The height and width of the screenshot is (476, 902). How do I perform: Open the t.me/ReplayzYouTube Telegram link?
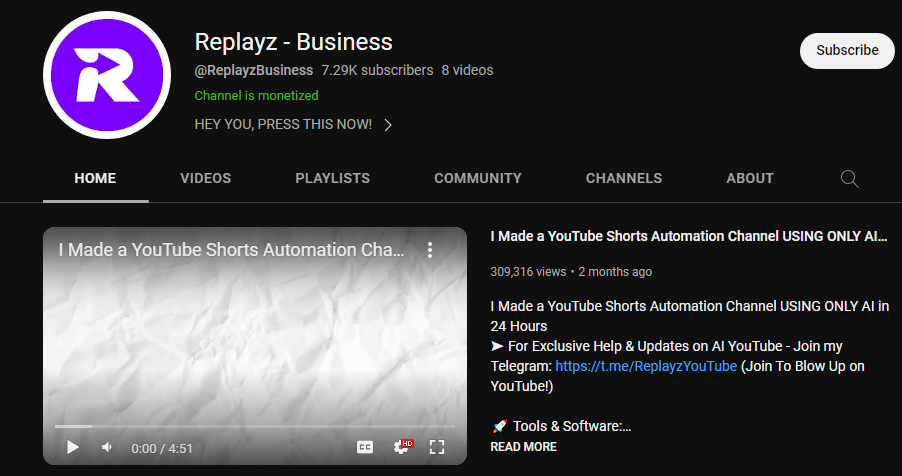pos(646,366)
